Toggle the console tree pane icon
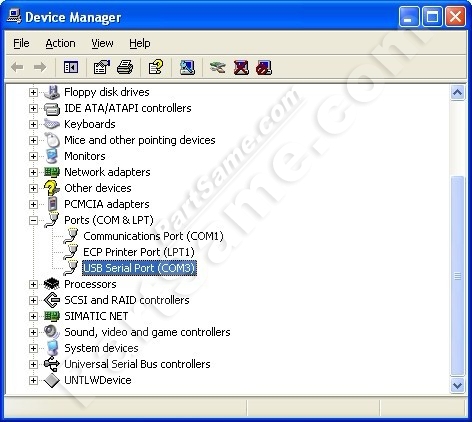 pyautogui.click(x=71, y=67)
